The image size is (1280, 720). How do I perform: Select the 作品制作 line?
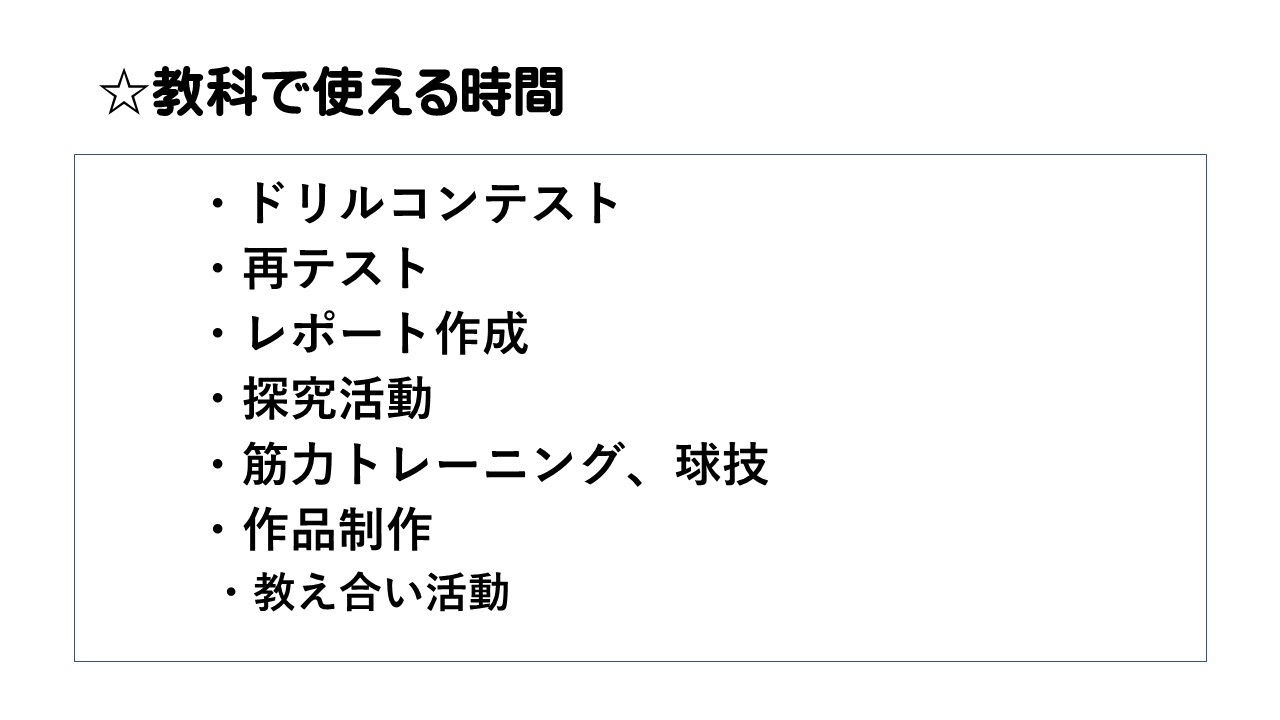(x=337, y=530)
